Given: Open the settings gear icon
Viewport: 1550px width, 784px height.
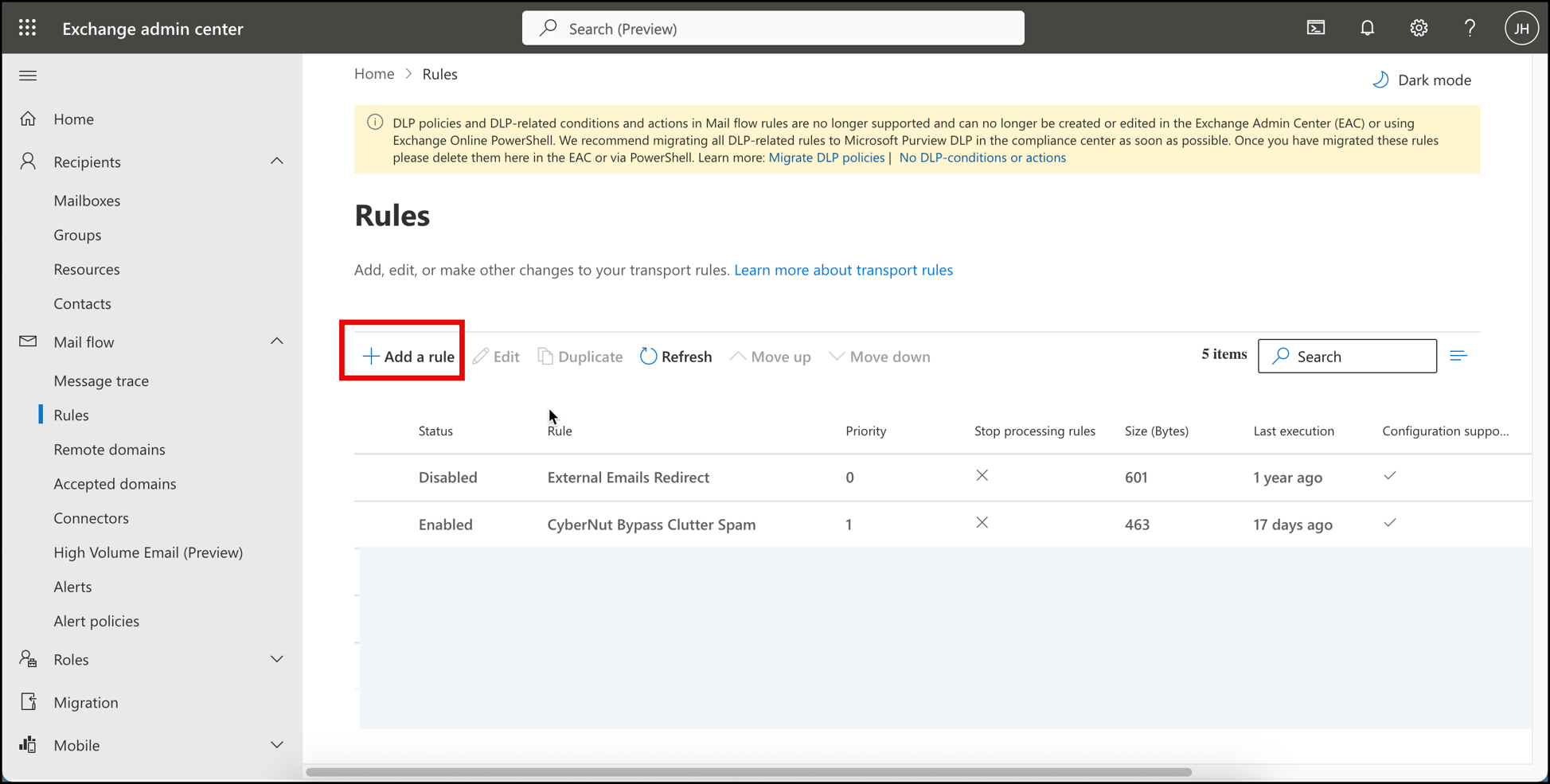Looking at the screenshot, I should point(1418,27).
